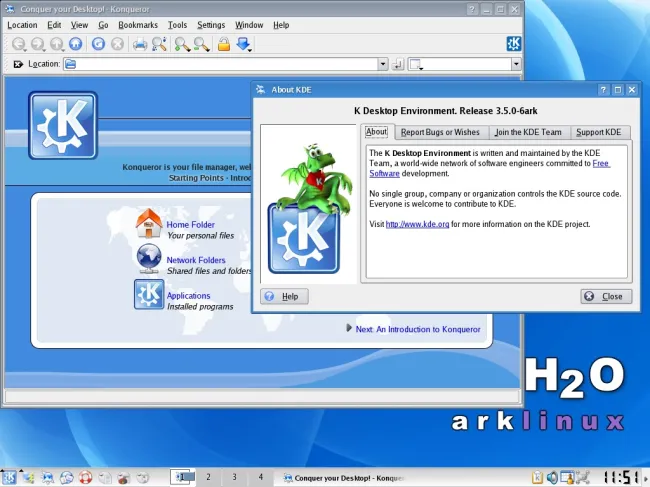Reload the page with the refresh icon

(98, 44)
